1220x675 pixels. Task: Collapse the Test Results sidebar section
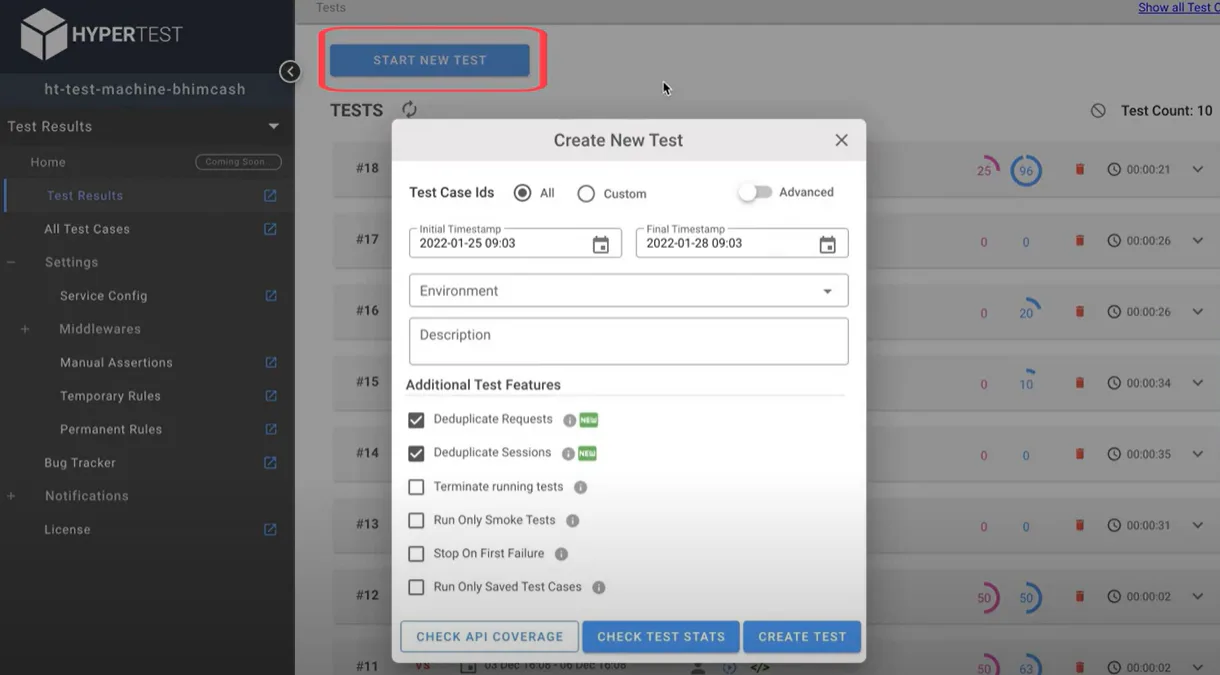coord(273,127)
